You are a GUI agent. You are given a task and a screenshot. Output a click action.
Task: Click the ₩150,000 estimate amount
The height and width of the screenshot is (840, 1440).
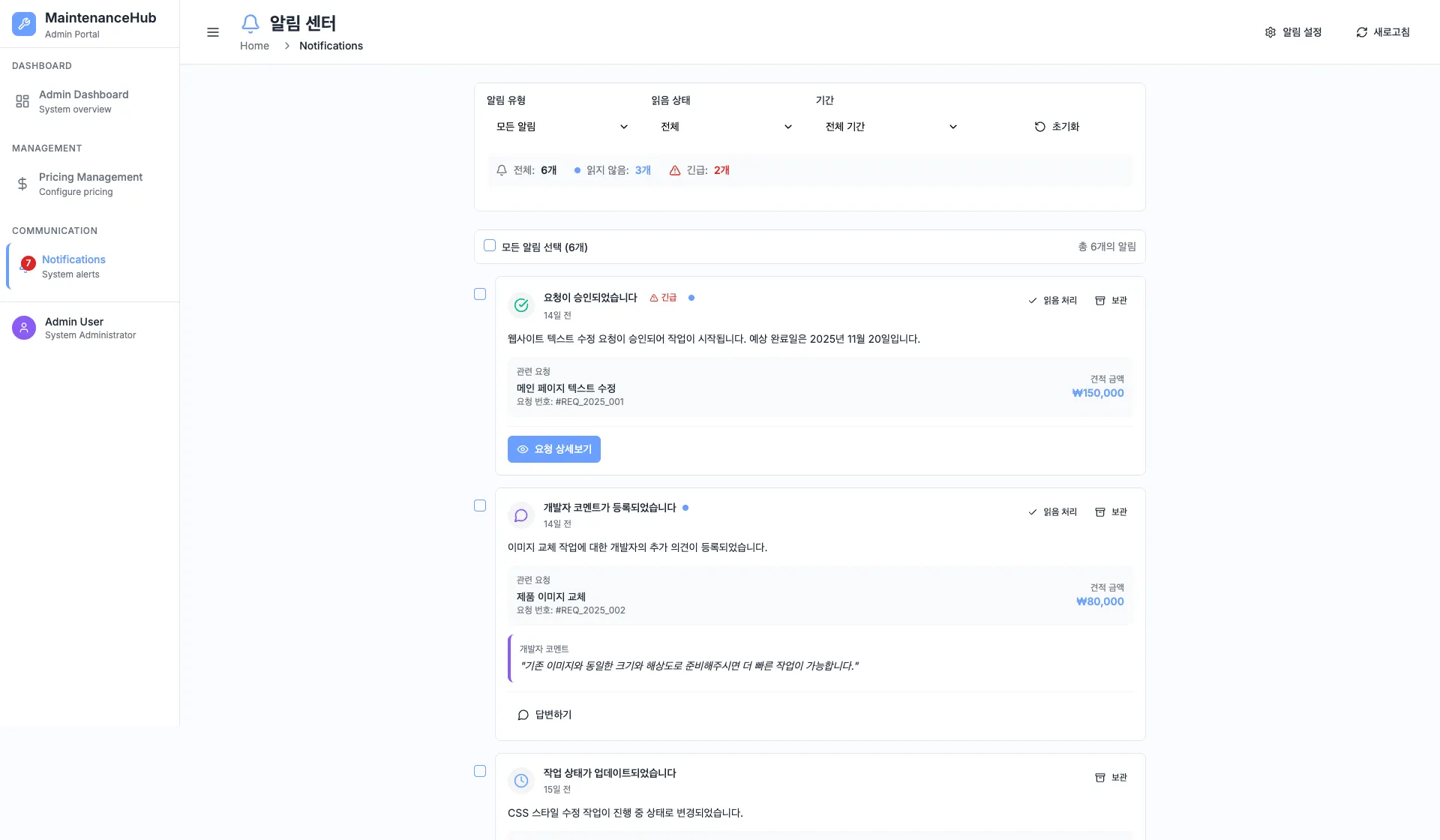pos(1098,393)
